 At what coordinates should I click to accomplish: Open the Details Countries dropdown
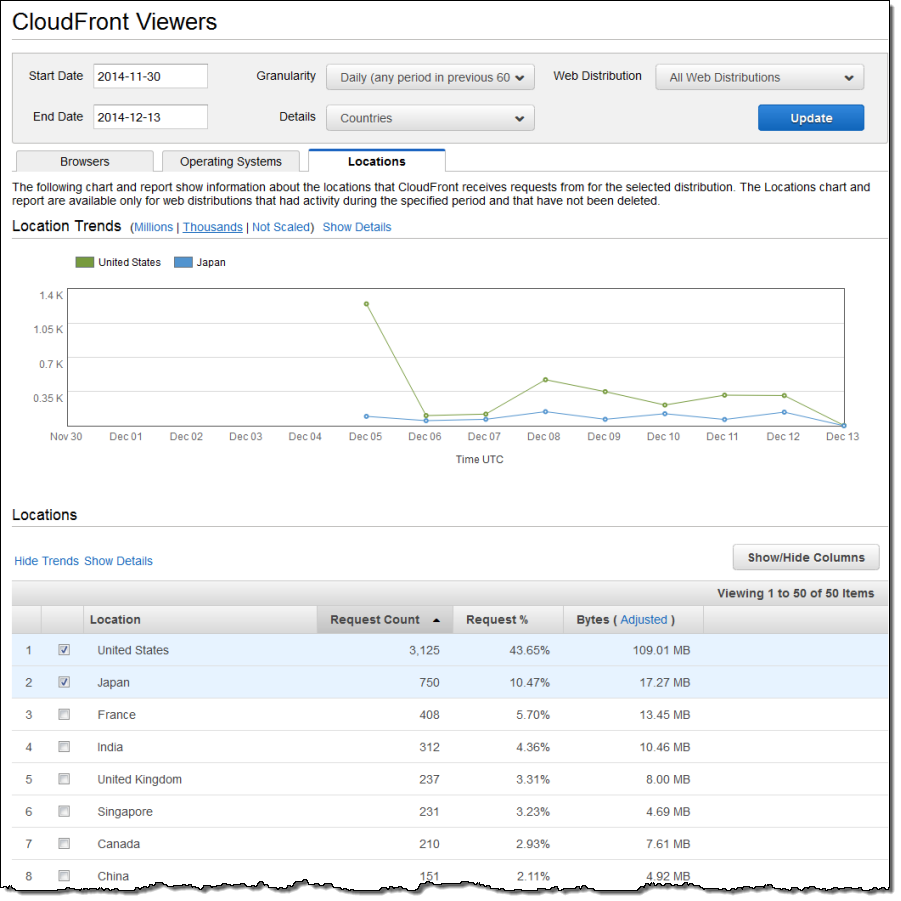pos(430,118)
